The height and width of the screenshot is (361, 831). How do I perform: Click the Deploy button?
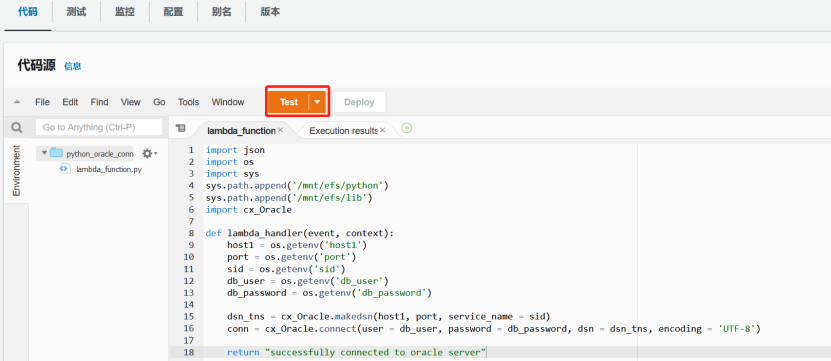point(359,102)
